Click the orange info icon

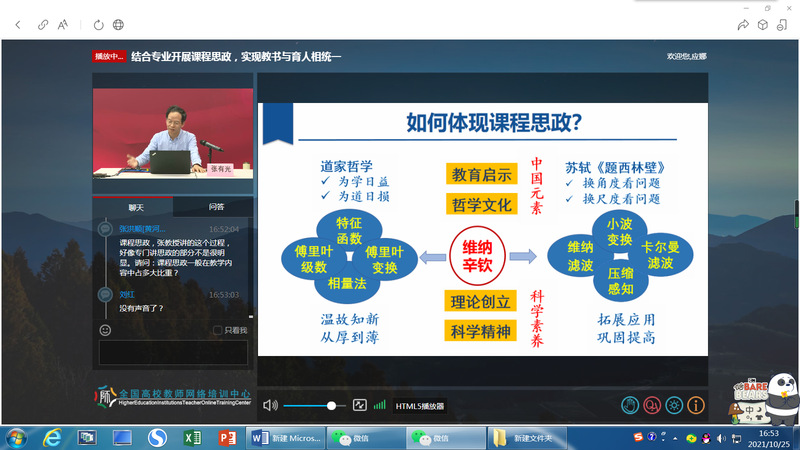tap(697, 405)
